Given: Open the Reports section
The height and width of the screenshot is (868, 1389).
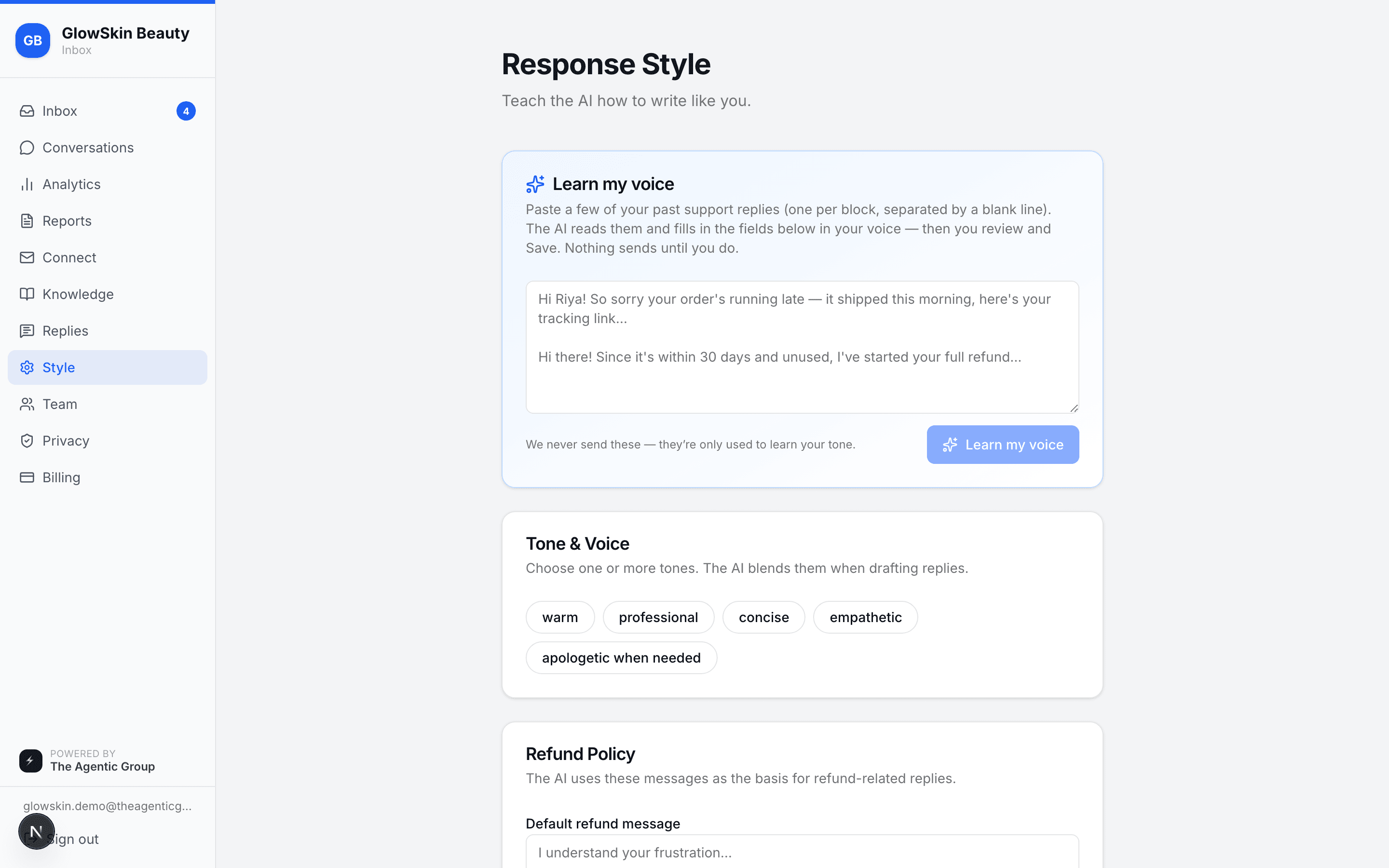Looking at the screenshot, I should [108, 221].
